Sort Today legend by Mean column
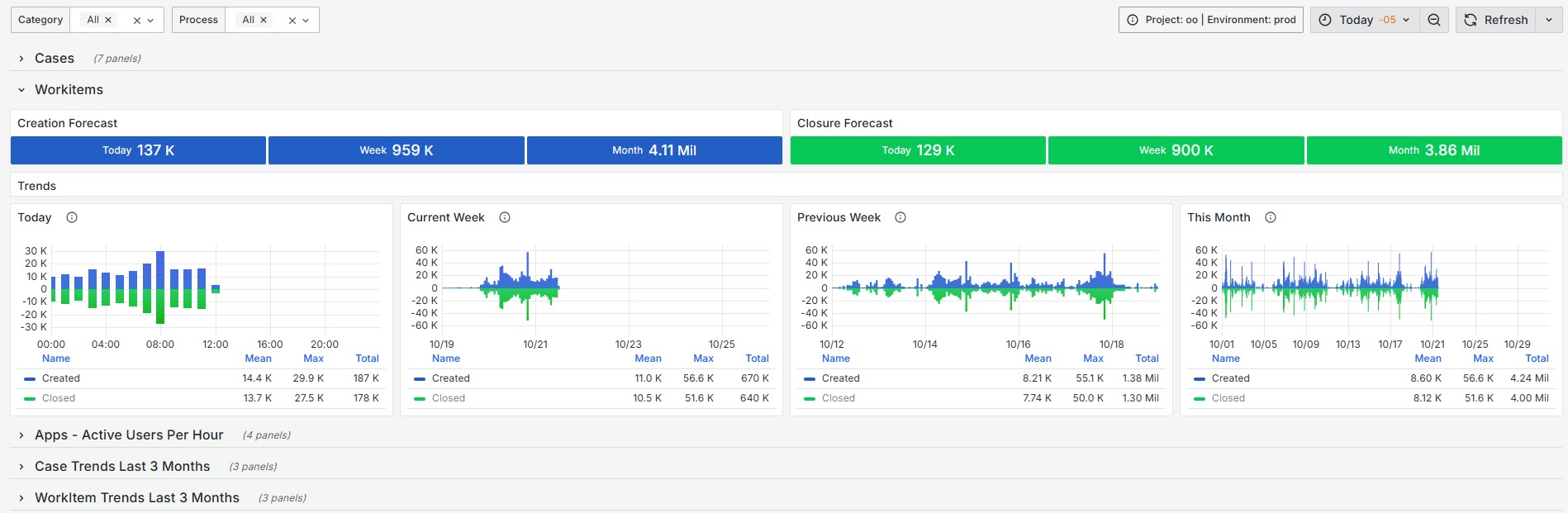This screenshot has width=1568, height=513. (x=258, y=359)
